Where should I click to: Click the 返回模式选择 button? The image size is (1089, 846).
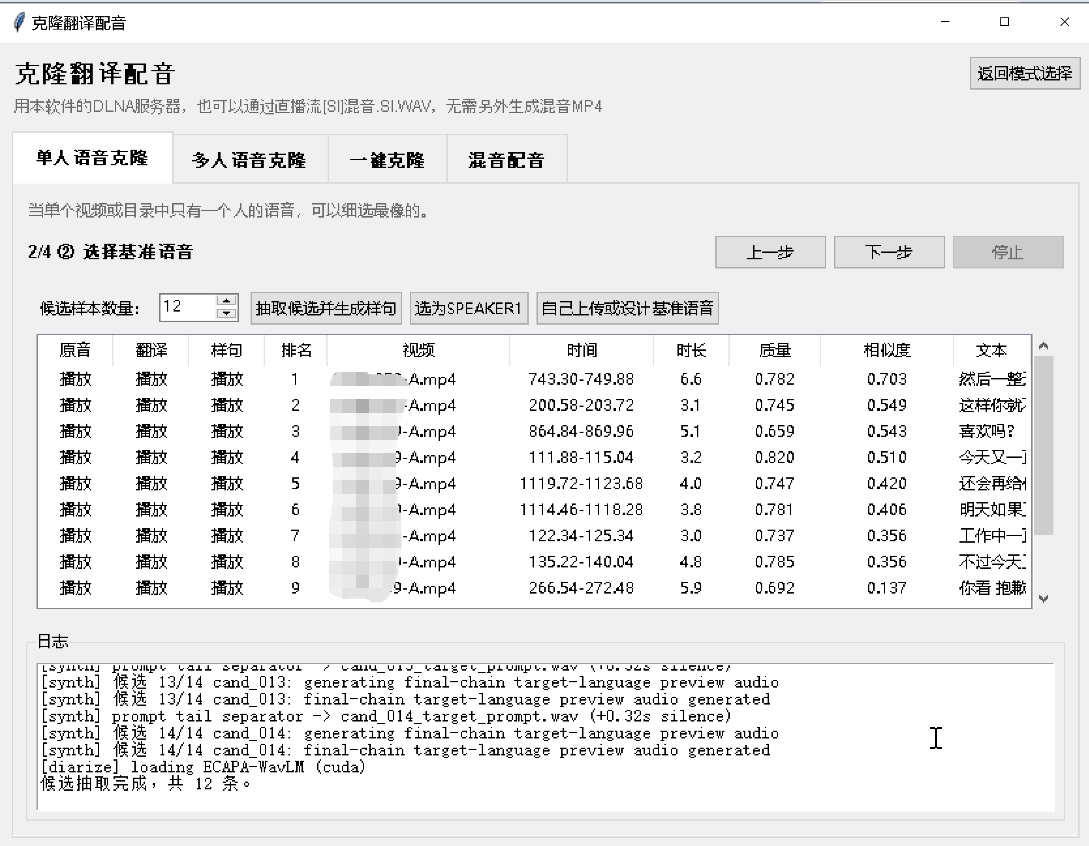1024,73
